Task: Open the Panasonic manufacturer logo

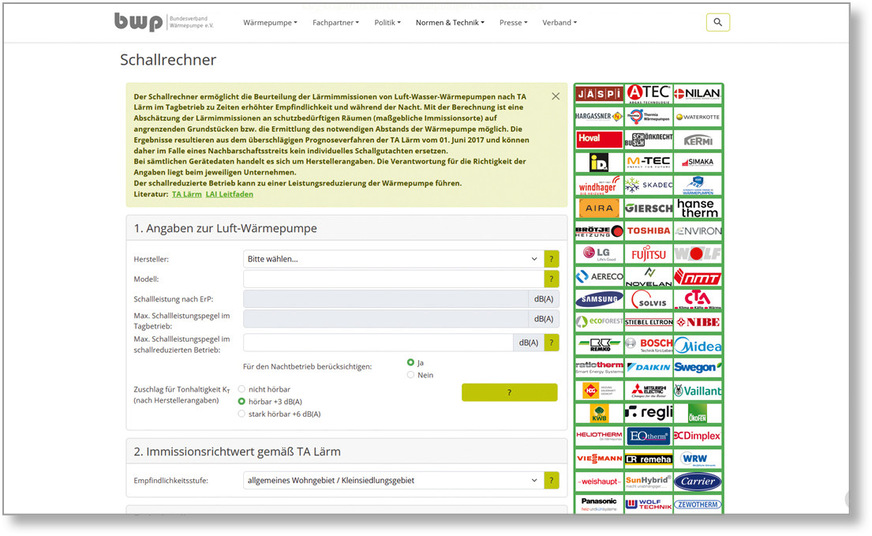Action: click(x=598, y=503)
